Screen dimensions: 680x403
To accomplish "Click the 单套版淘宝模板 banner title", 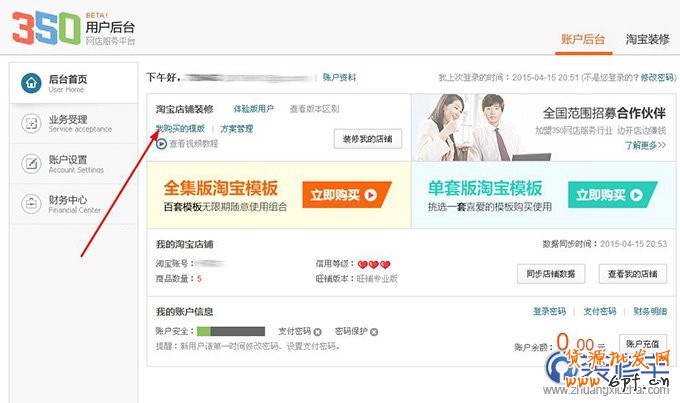I will (x=485, y=188).
